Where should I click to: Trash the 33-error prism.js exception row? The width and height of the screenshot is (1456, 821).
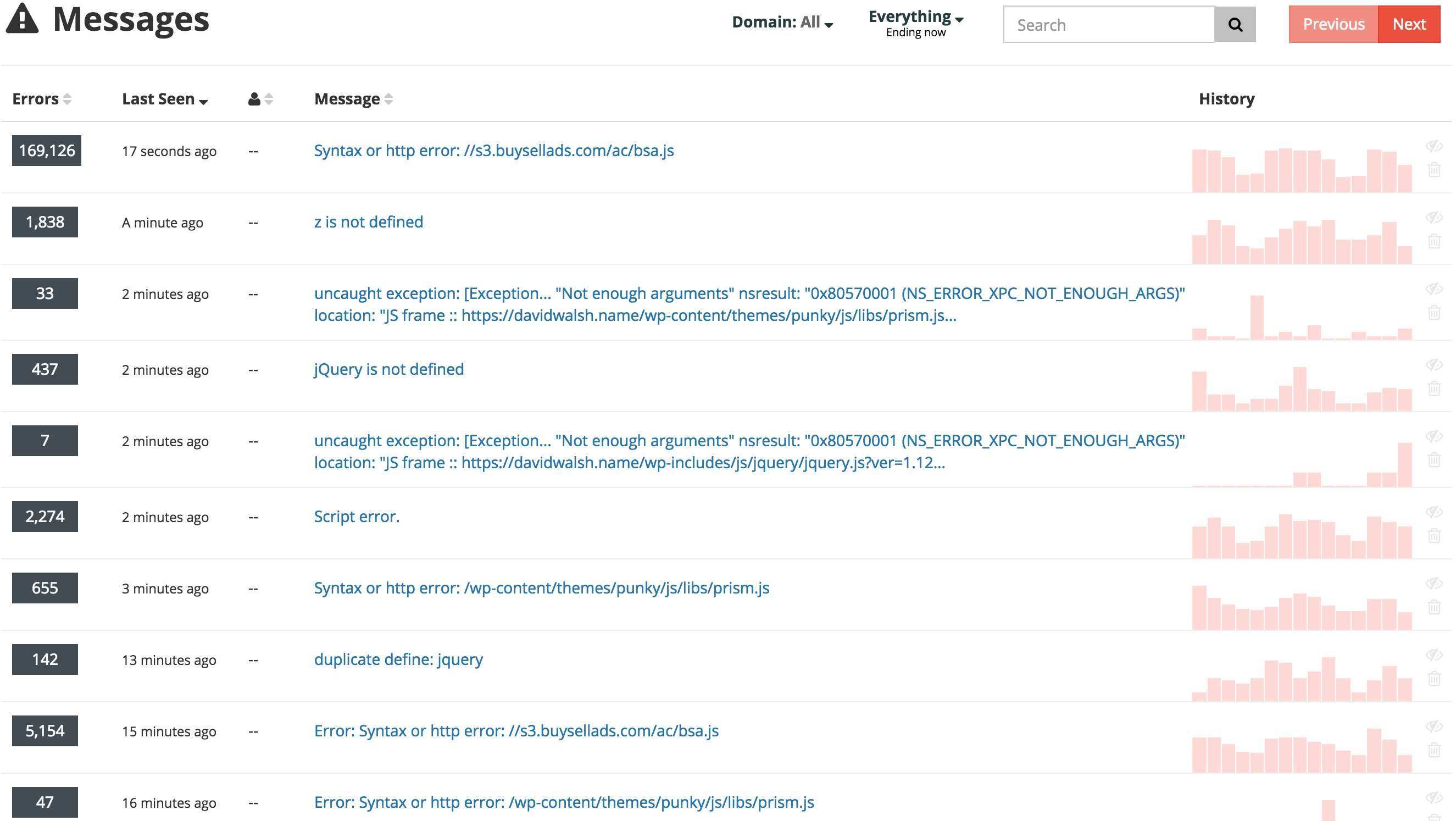tap(1434, 312)
